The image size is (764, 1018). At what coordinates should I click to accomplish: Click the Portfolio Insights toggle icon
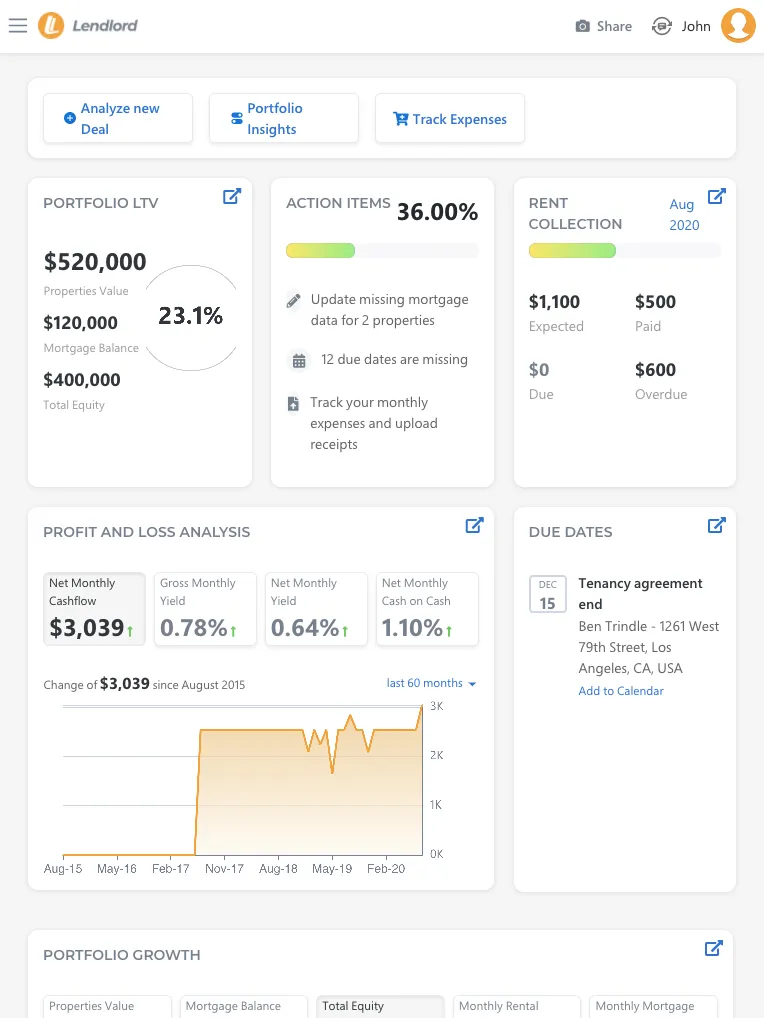click(237, 118)
